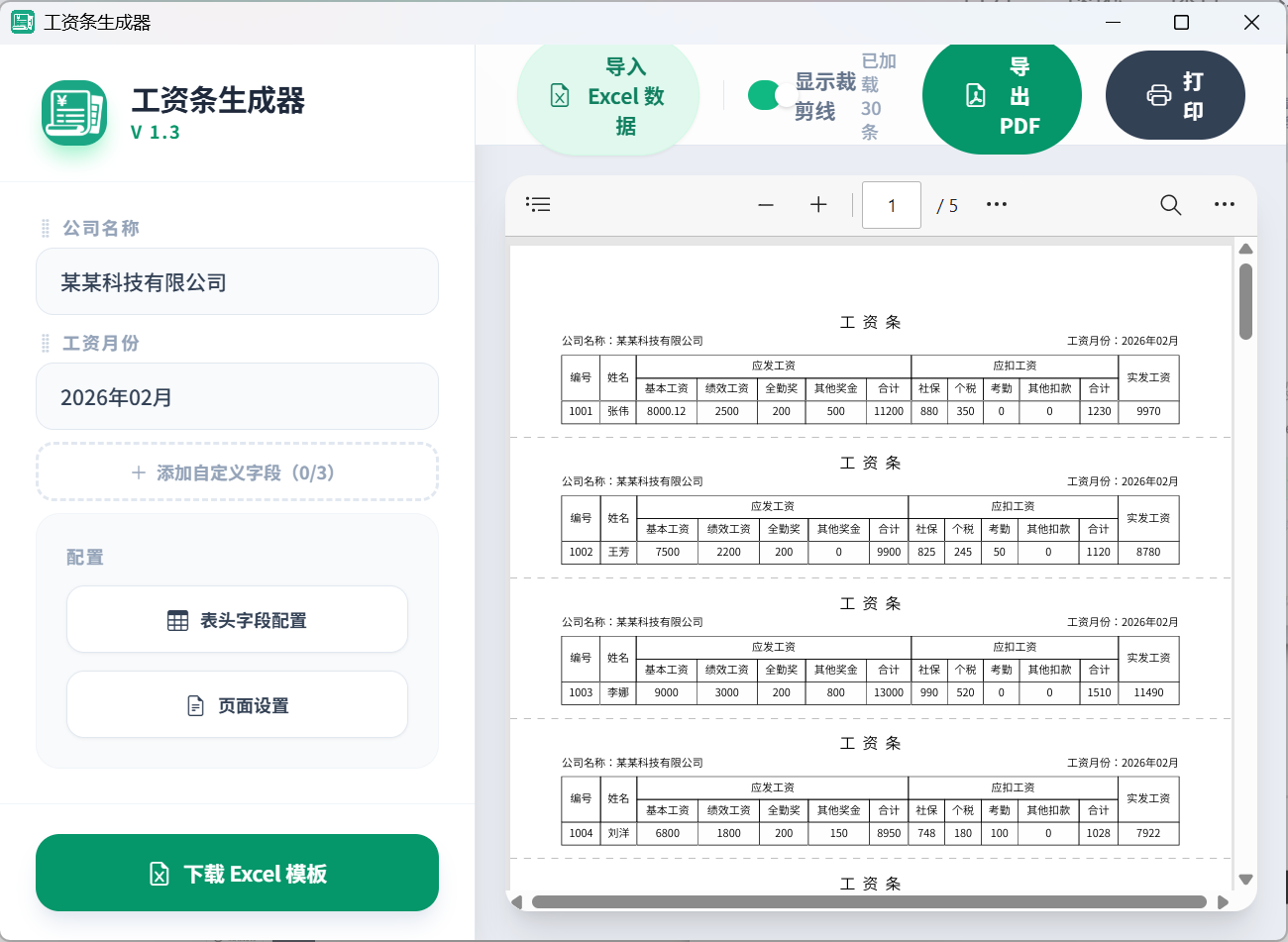Click employee ID 1001 cell
This screenshot has width=1288, height=942.
click(581, 411)
